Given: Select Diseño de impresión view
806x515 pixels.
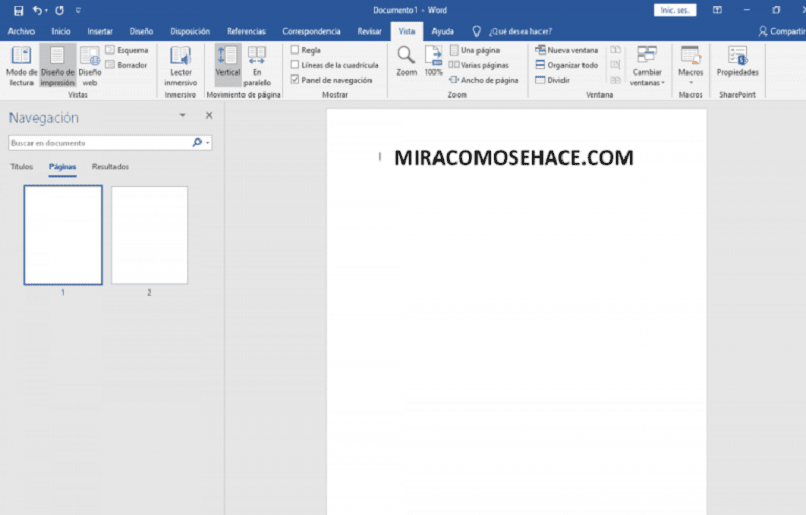Looking at the screenshot, I should [58, 66].
